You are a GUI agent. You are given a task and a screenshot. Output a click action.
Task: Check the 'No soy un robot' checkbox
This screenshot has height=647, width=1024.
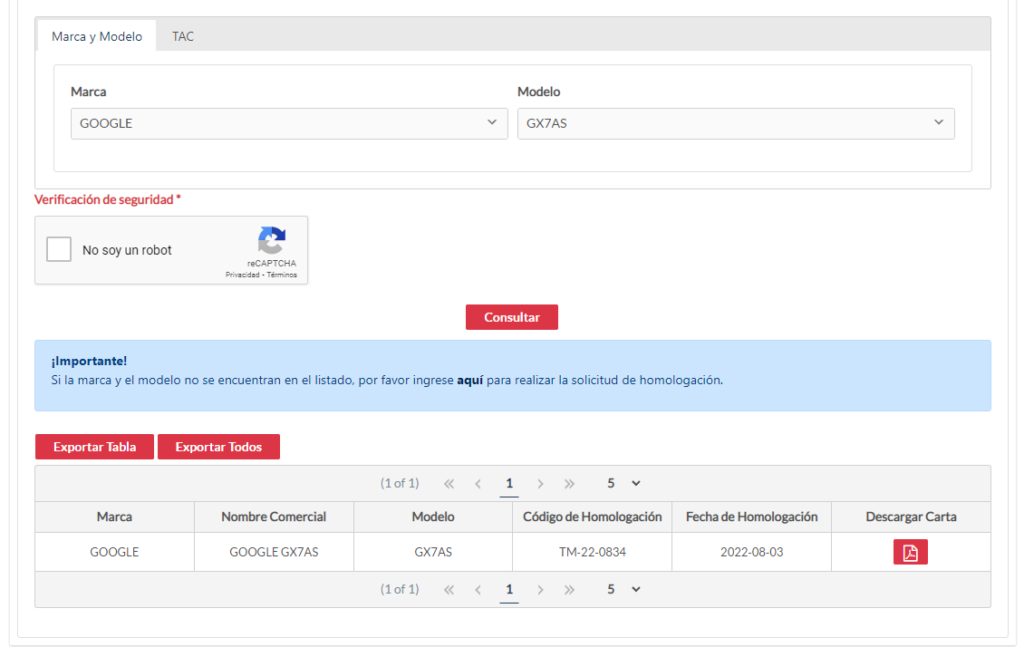point(59,250)
